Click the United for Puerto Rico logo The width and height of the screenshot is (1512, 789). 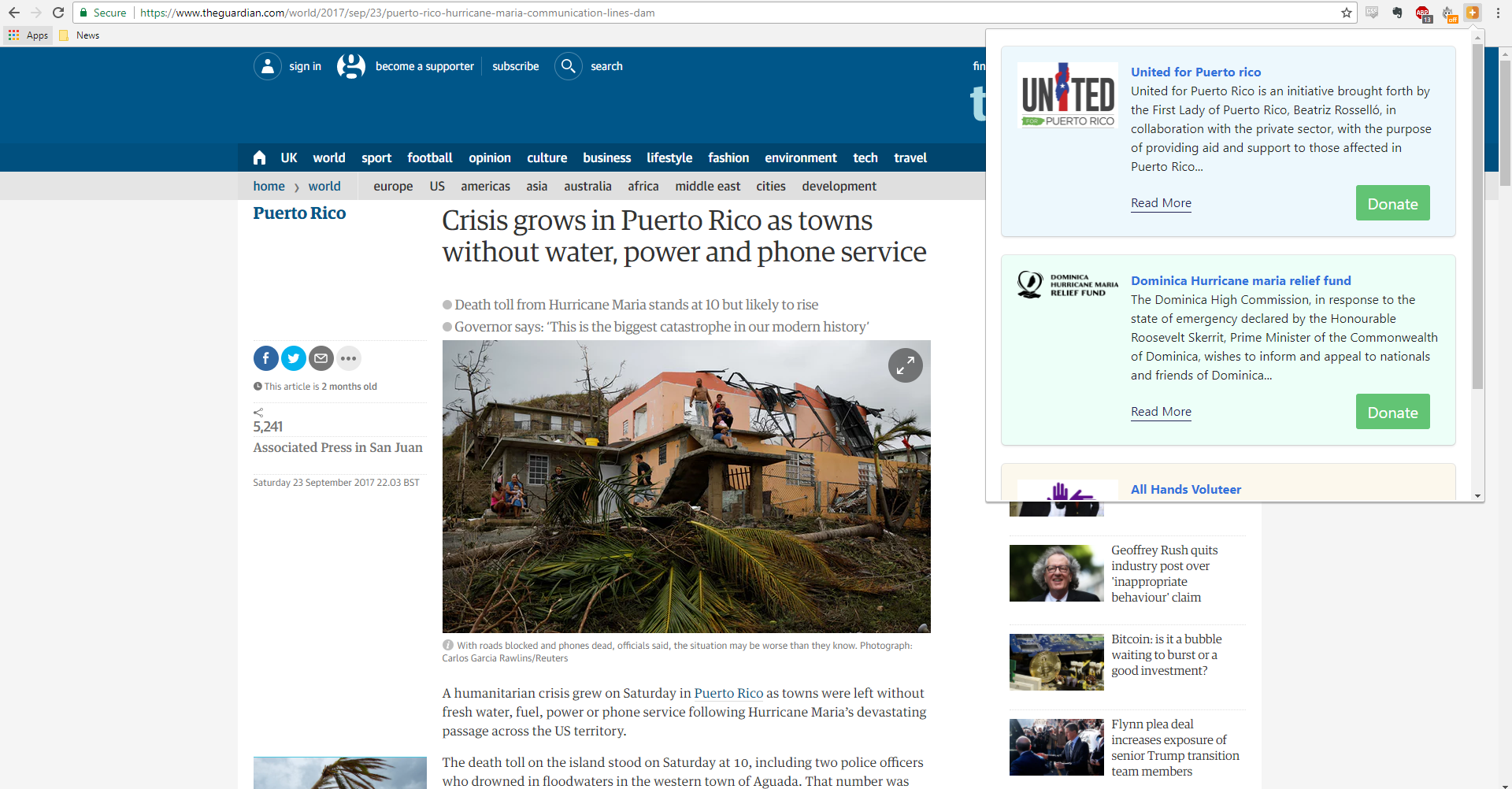coord(1068,95)
